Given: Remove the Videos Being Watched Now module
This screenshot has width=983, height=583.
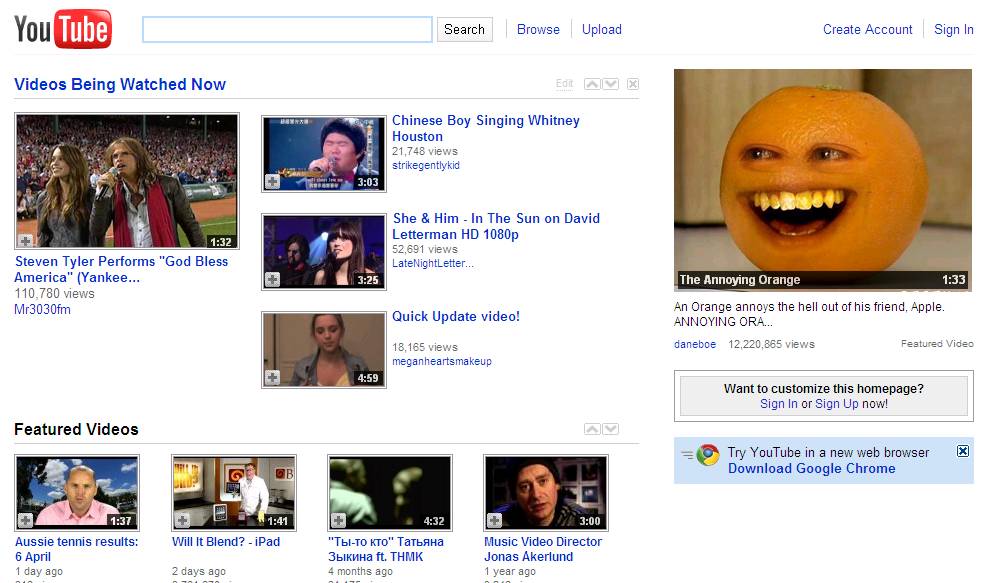Looking at the screenshot, I should 632,84.
